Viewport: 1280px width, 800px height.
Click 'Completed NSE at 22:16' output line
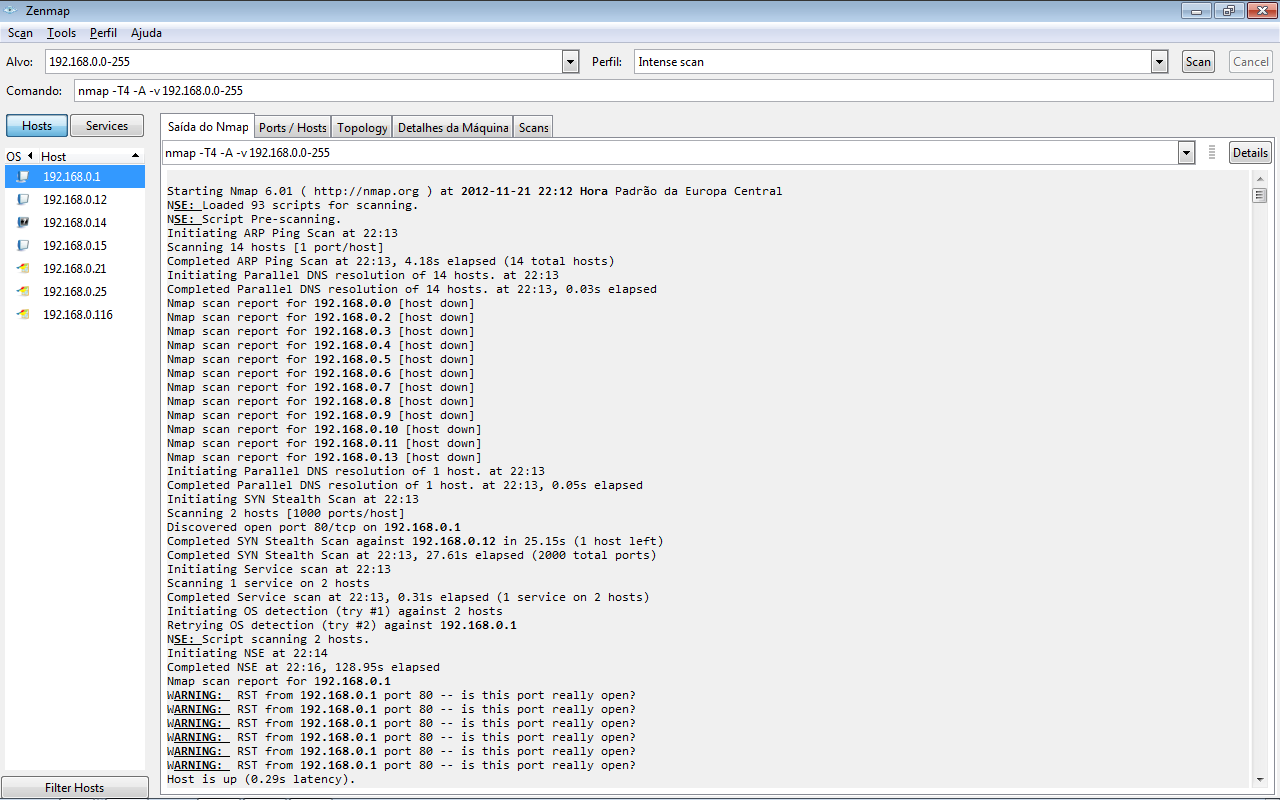(x=303, y=667)
